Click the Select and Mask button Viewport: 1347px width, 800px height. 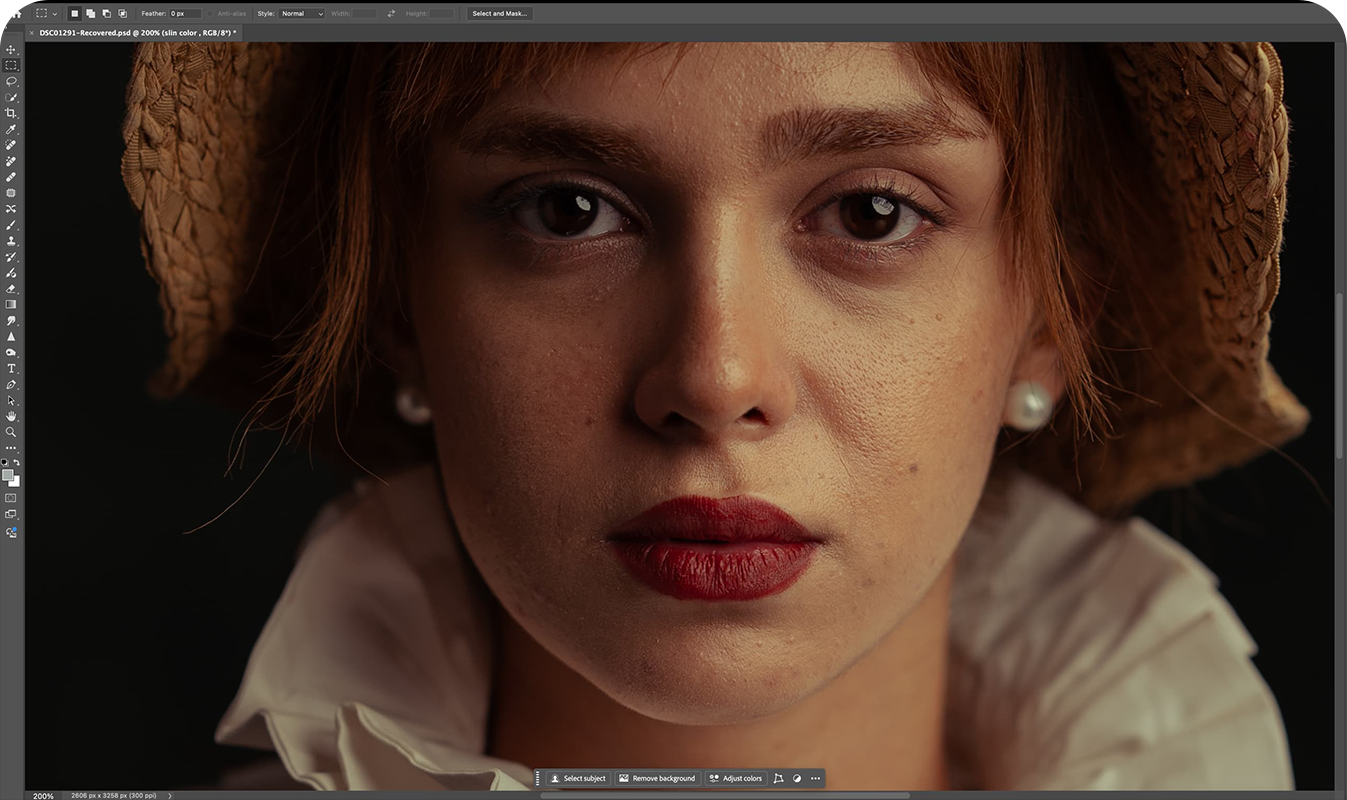click(x=499, y=13)
